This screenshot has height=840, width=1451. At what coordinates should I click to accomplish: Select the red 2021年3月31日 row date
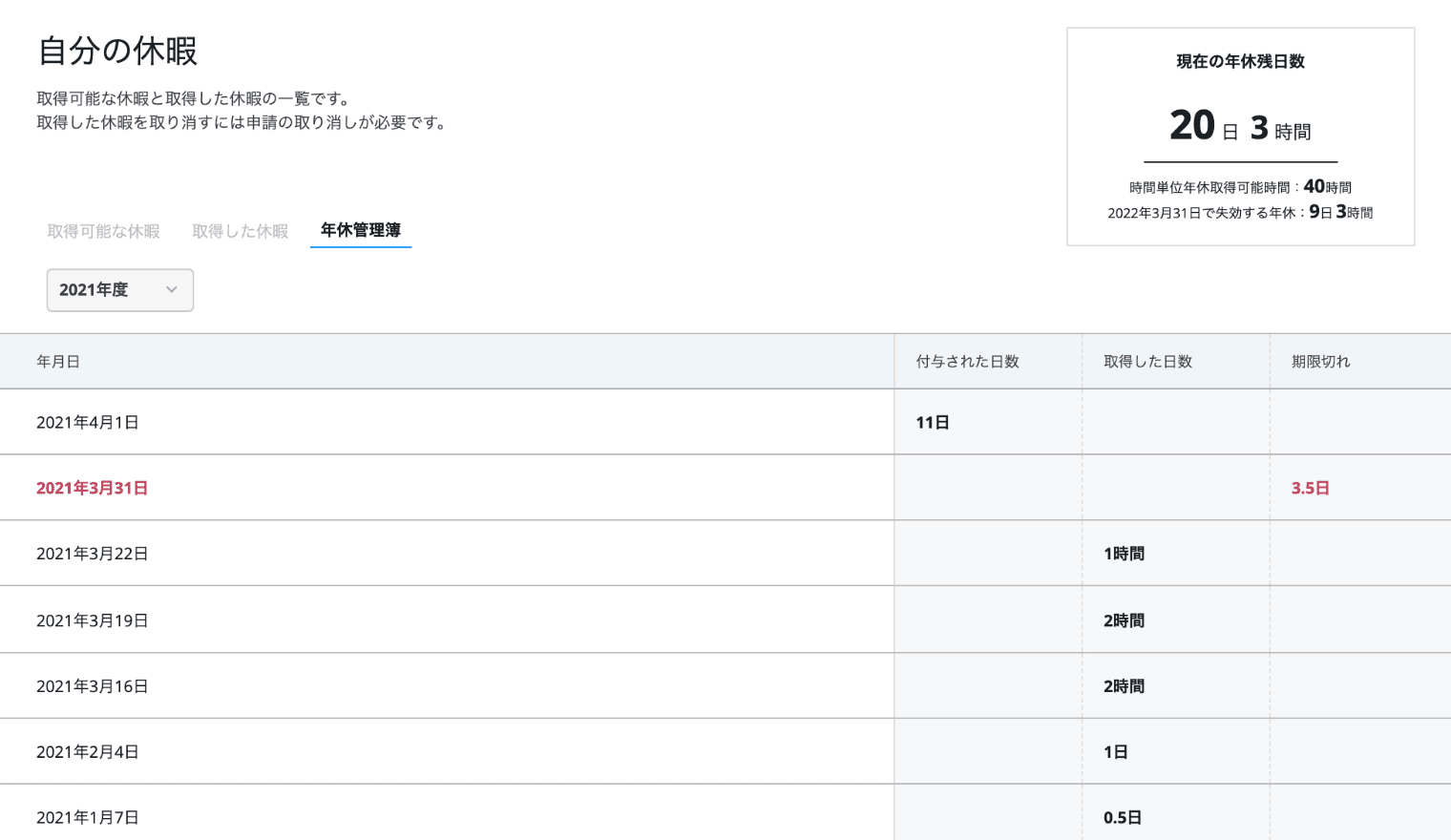click(92, 488)
